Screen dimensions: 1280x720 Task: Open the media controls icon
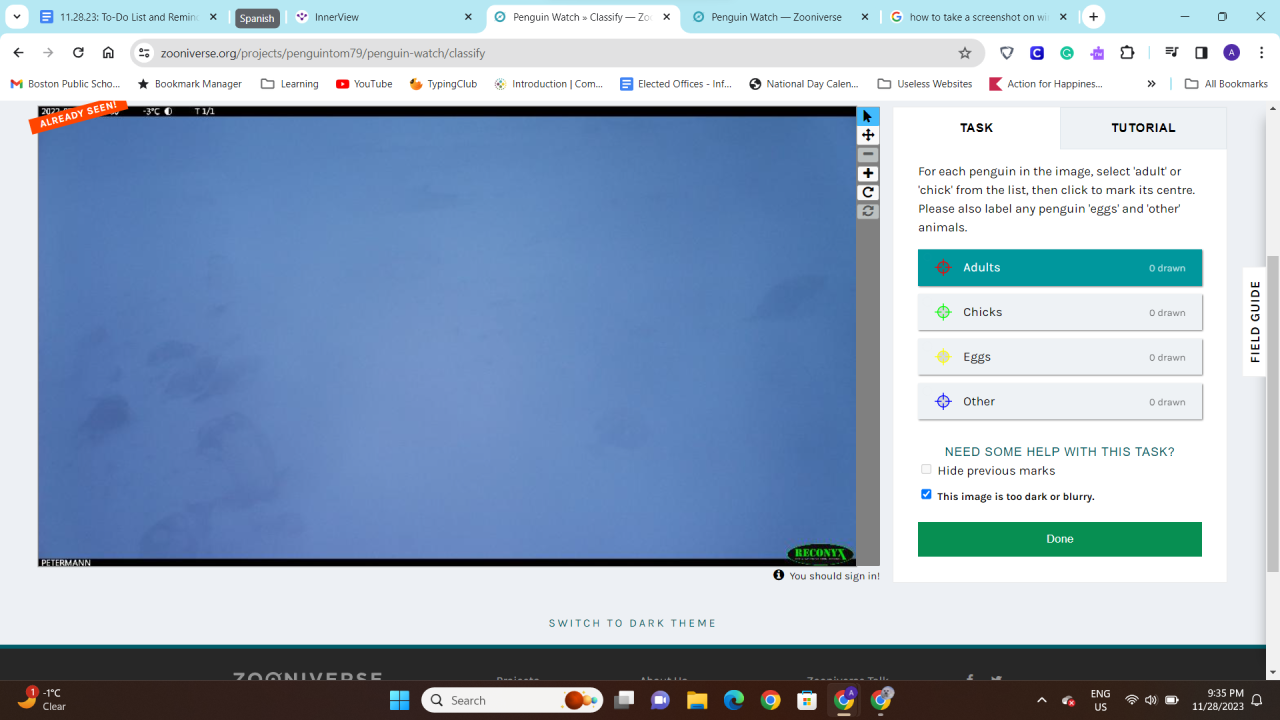(1171, 53)
